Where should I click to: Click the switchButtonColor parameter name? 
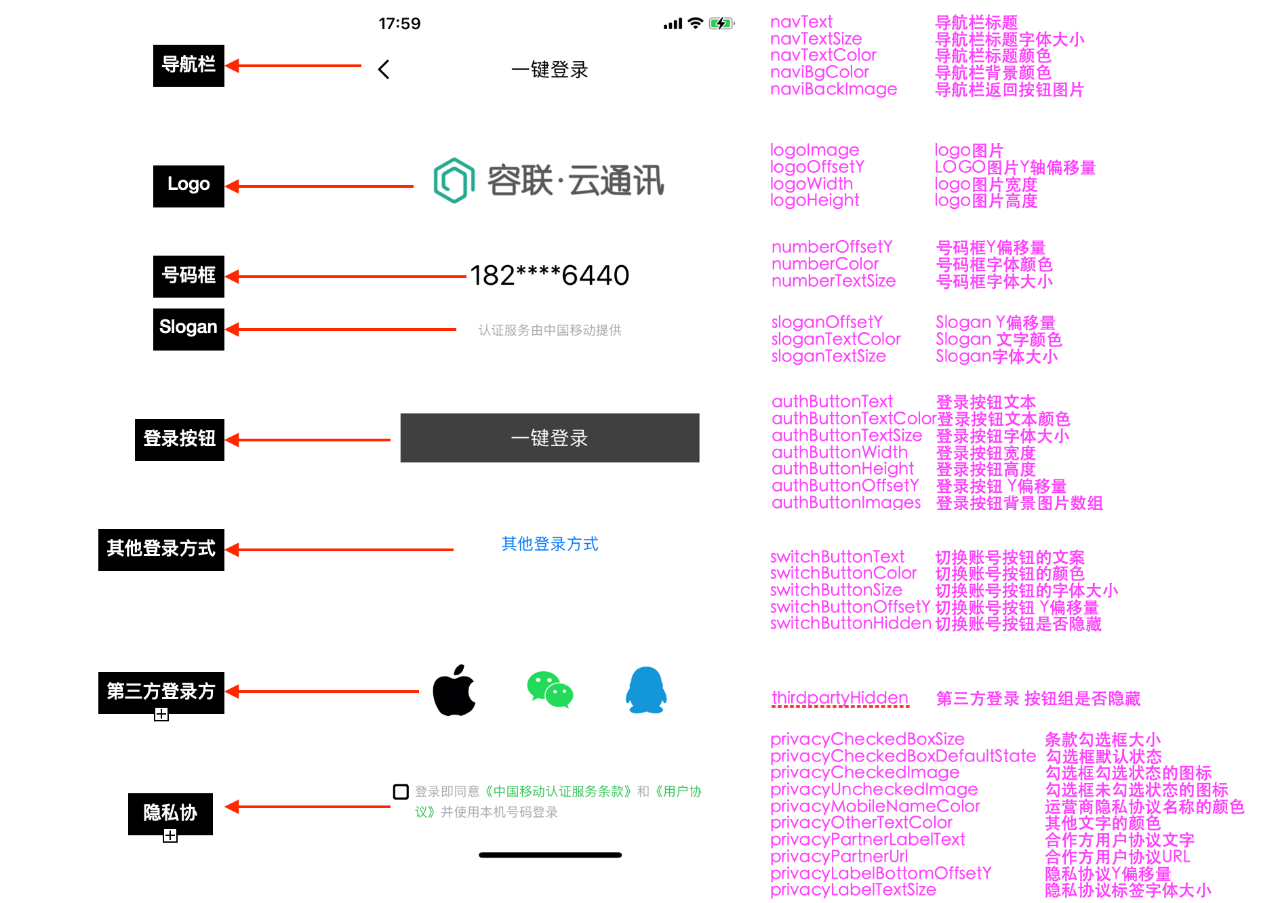843,573
